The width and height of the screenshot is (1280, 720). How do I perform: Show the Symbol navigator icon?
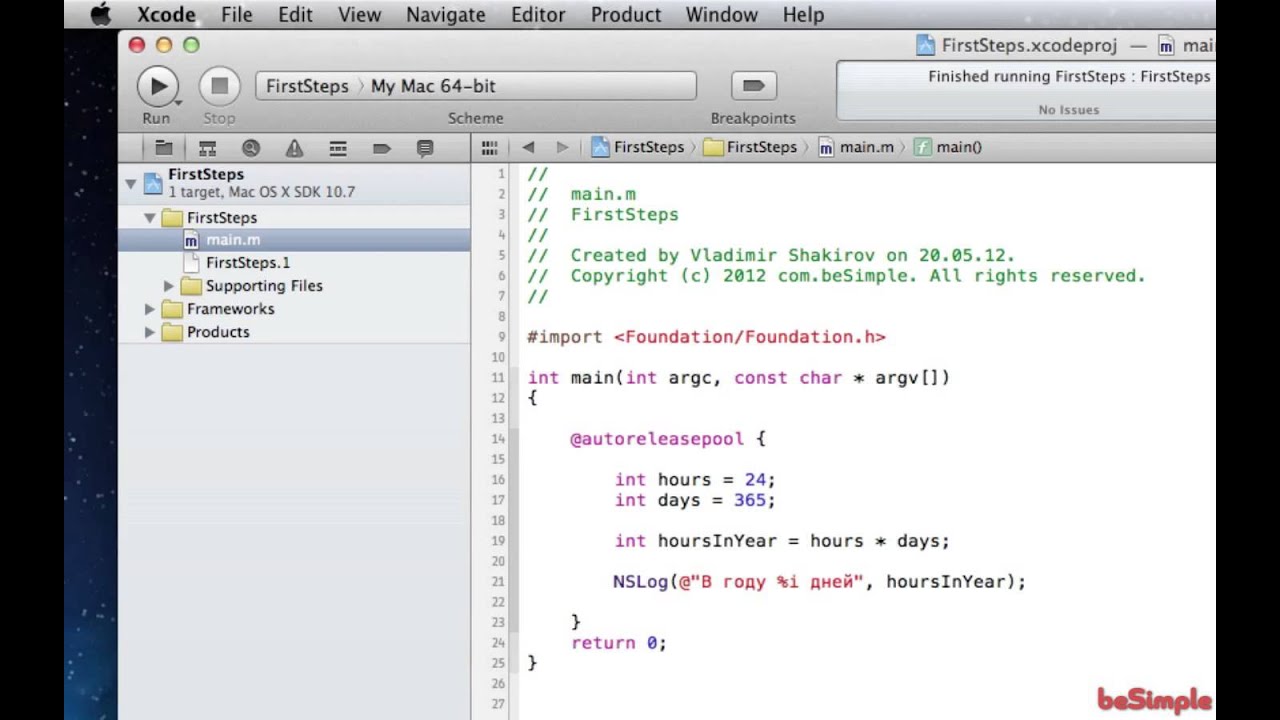tap(207, 148)
